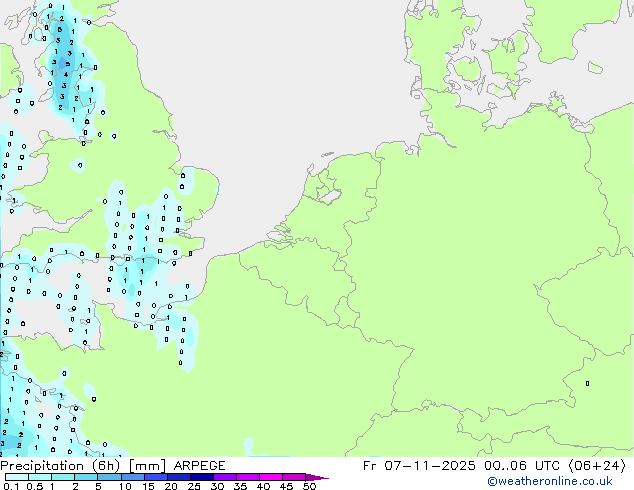Click the '0.5' legend scale value

click(35, 486)
